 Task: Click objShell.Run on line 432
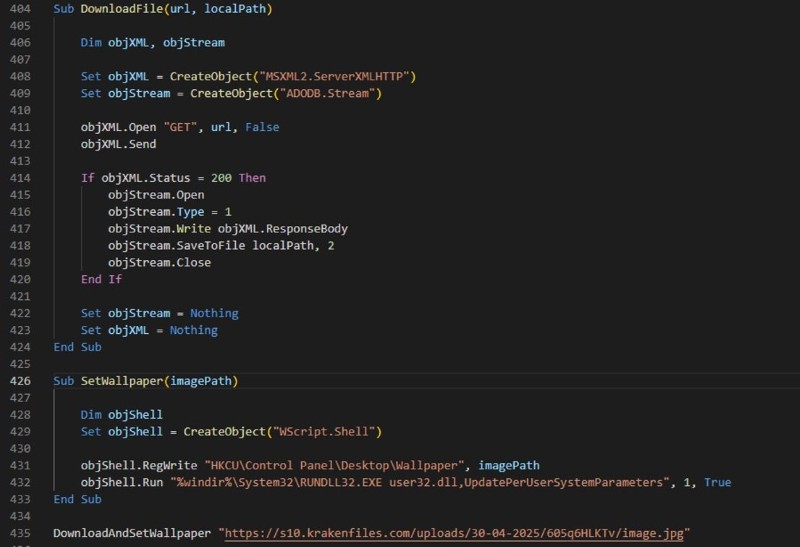tap(122, 482)
